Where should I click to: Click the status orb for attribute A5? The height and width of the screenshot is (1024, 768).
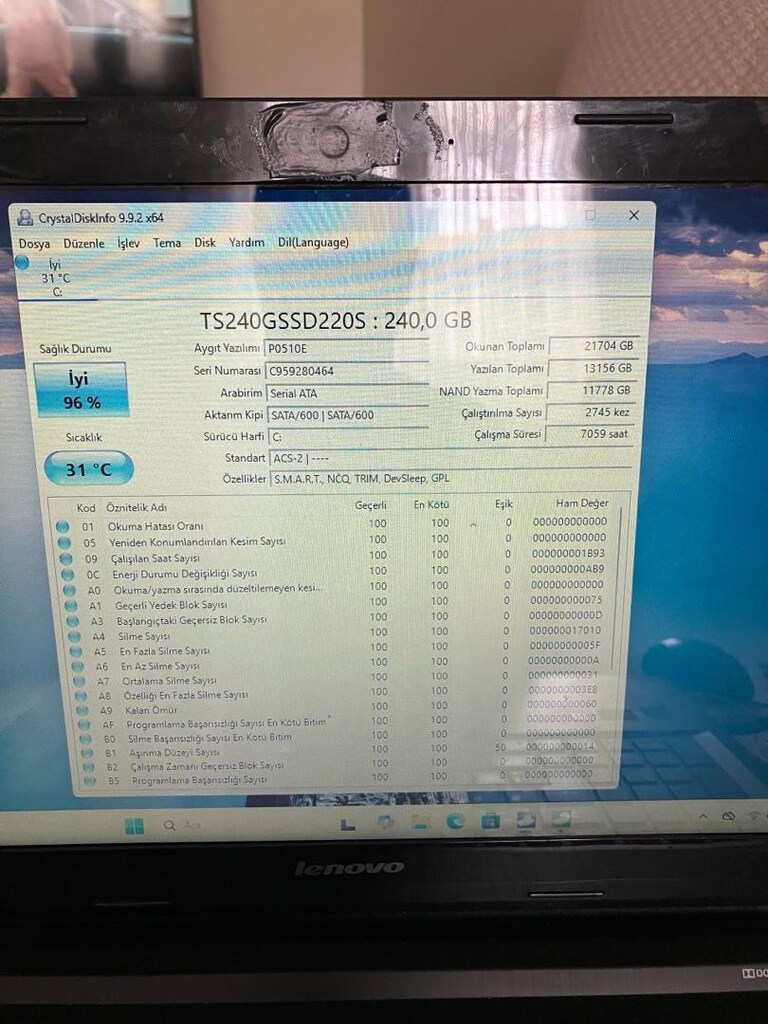click(76, 651)
